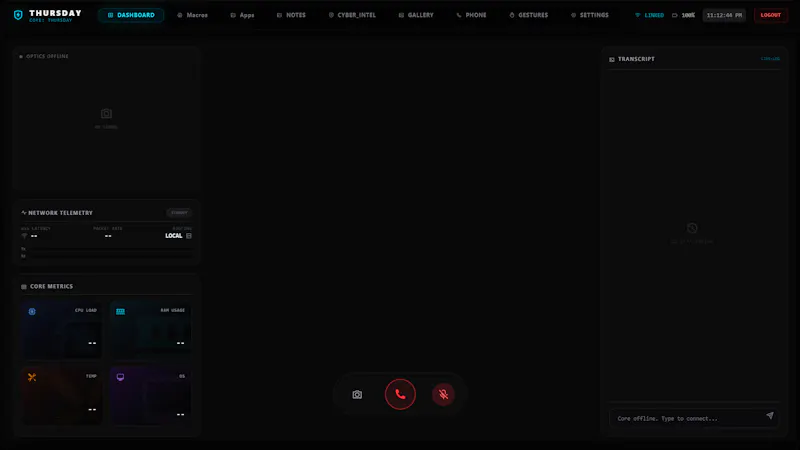Screen dimensions: 800x450
Task: Open the Dashboard tab
Action: pos(131,15)
